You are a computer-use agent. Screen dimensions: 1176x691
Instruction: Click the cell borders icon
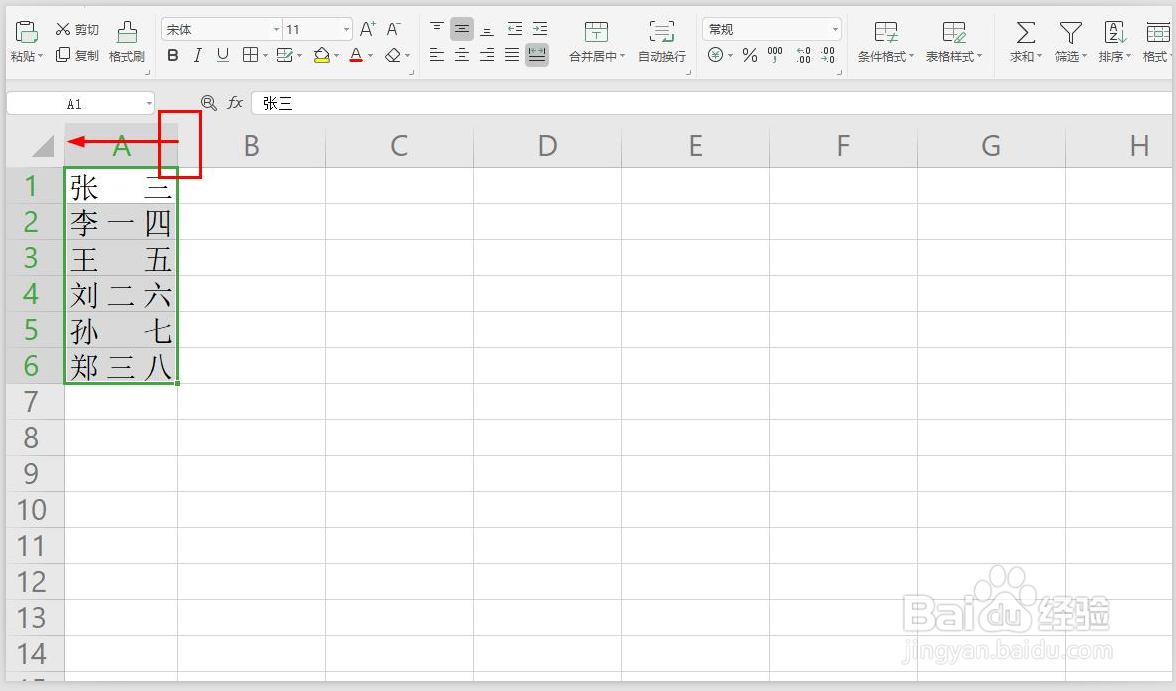(250, 56)
